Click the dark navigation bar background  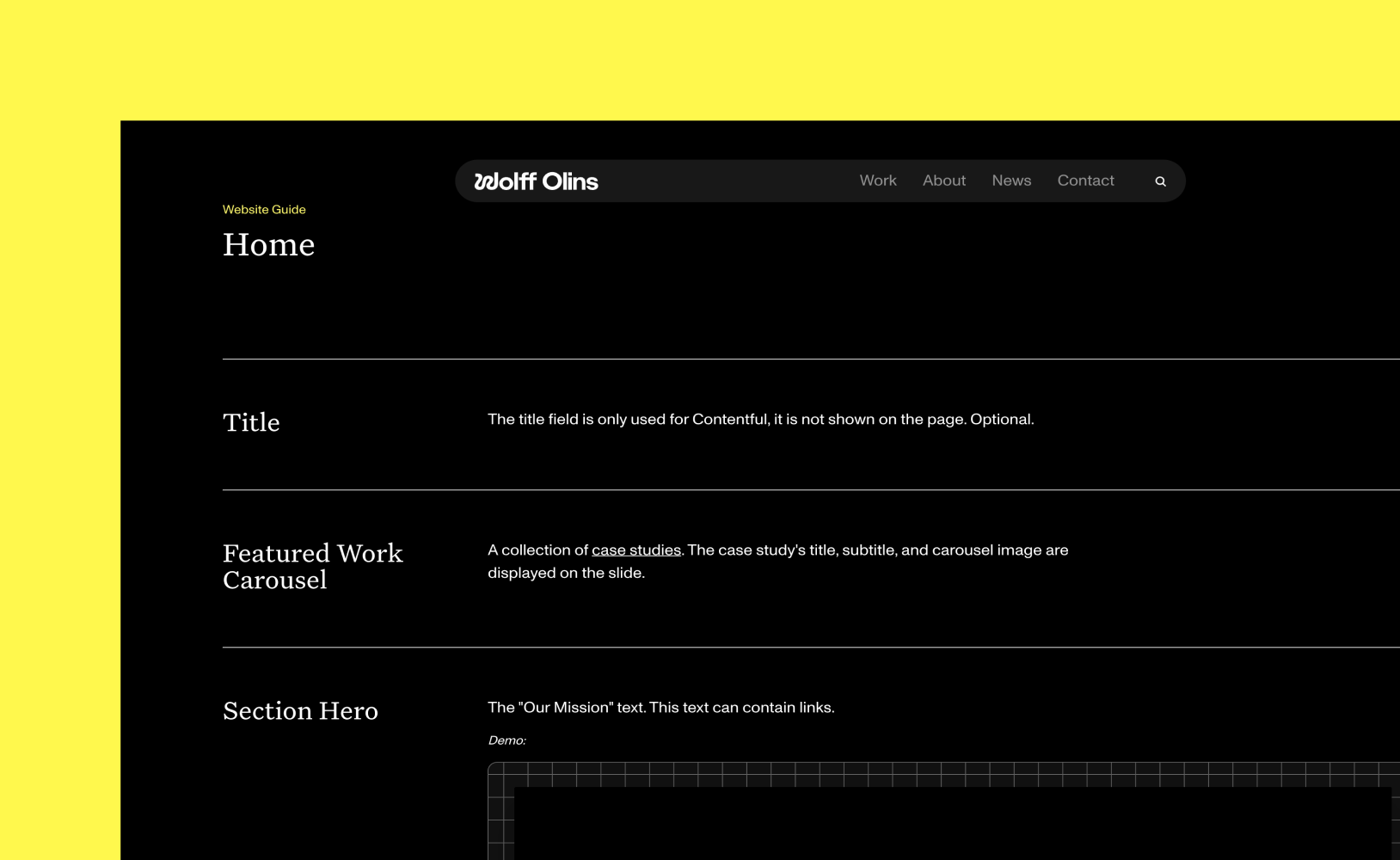731,181
